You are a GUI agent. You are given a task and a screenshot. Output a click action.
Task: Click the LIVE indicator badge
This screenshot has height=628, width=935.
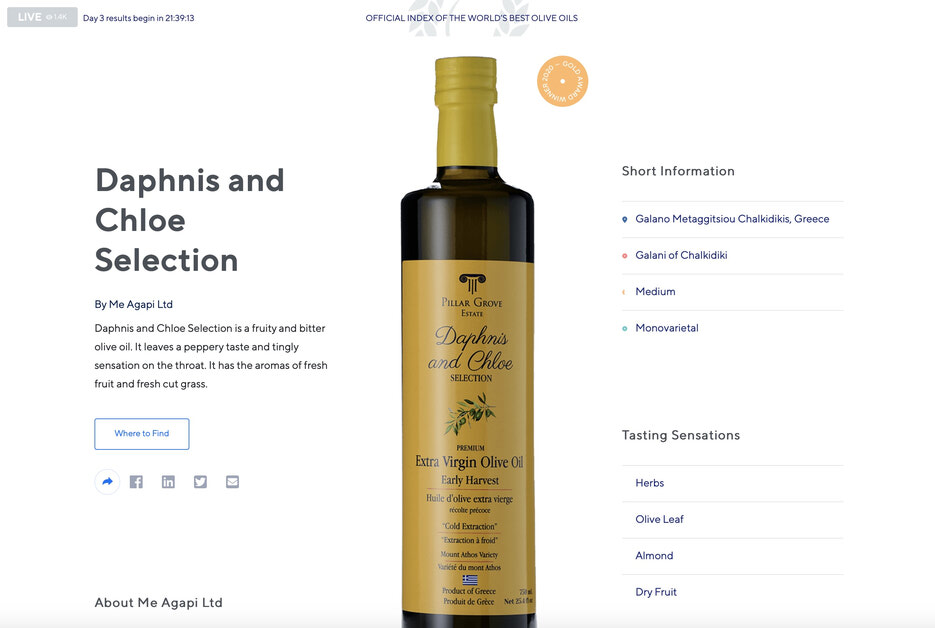pyautogui.click(x=42, y=17)
